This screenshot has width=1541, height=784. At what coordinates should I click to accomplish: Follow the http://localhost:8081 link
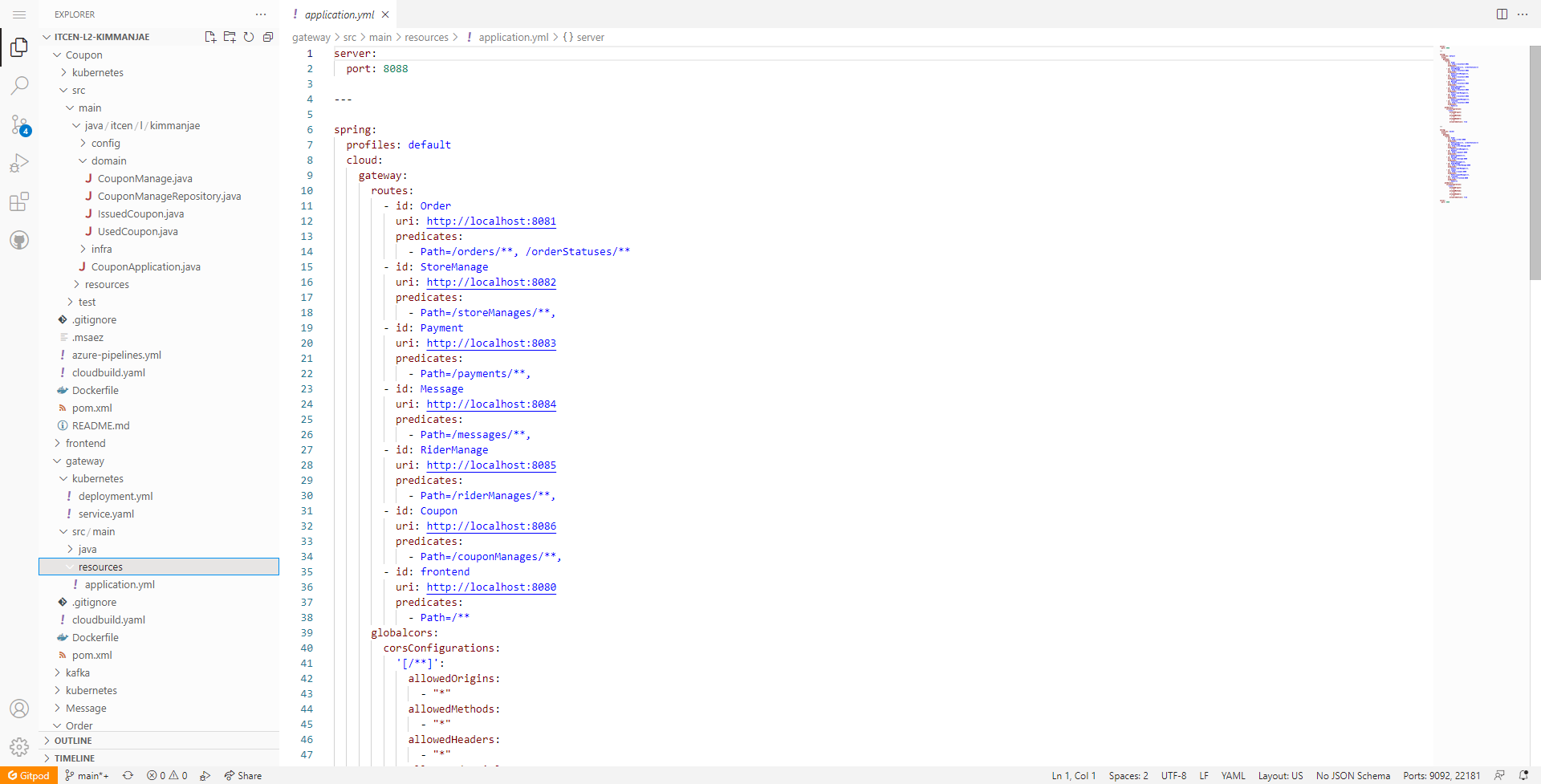(x=491, y=221)
